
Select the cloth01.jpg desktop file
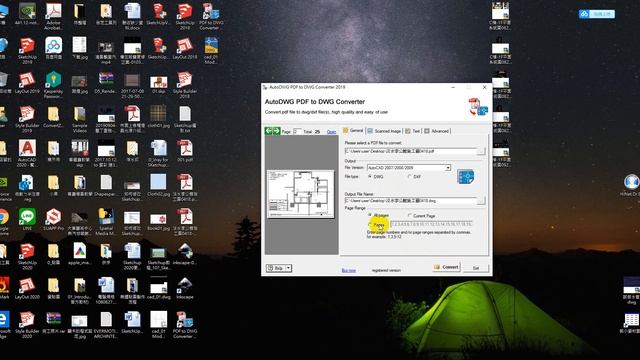[x=158, y=117]
